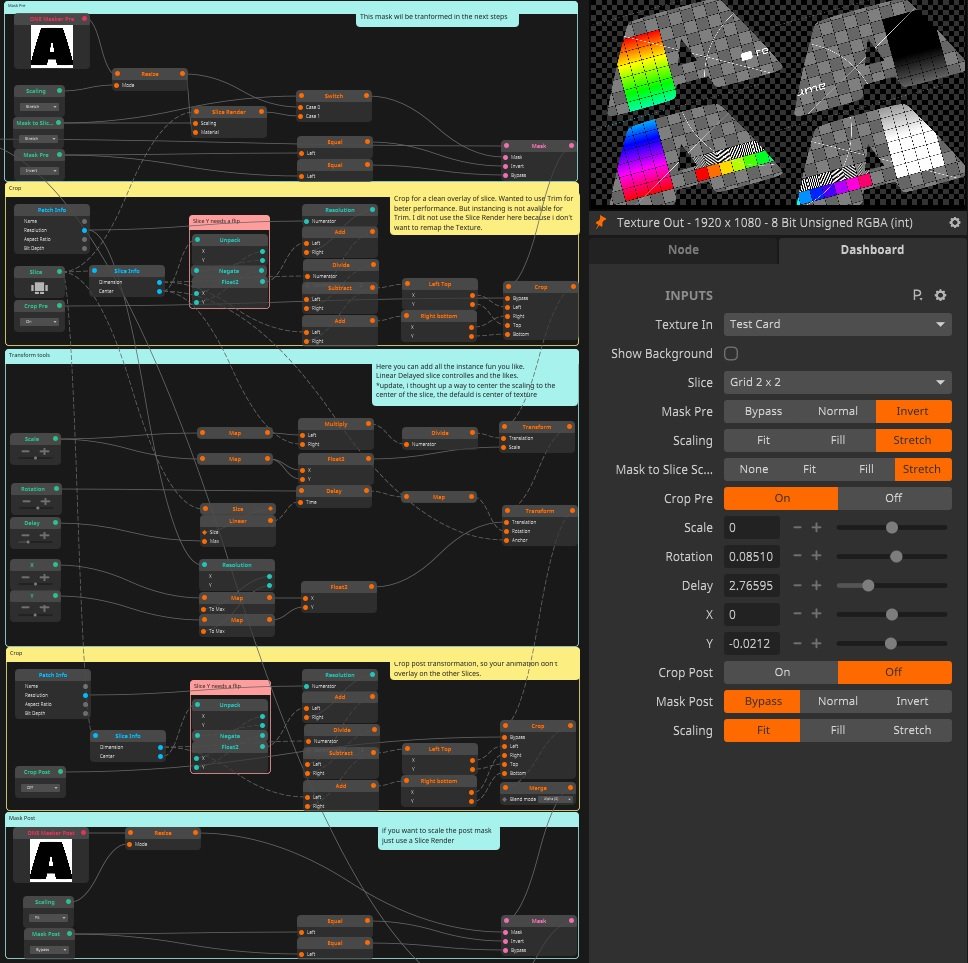Viewport: 968px width, 963px height.
Task: Click the plus icon in the Rotation row
Action: click(x=816, y=556)
